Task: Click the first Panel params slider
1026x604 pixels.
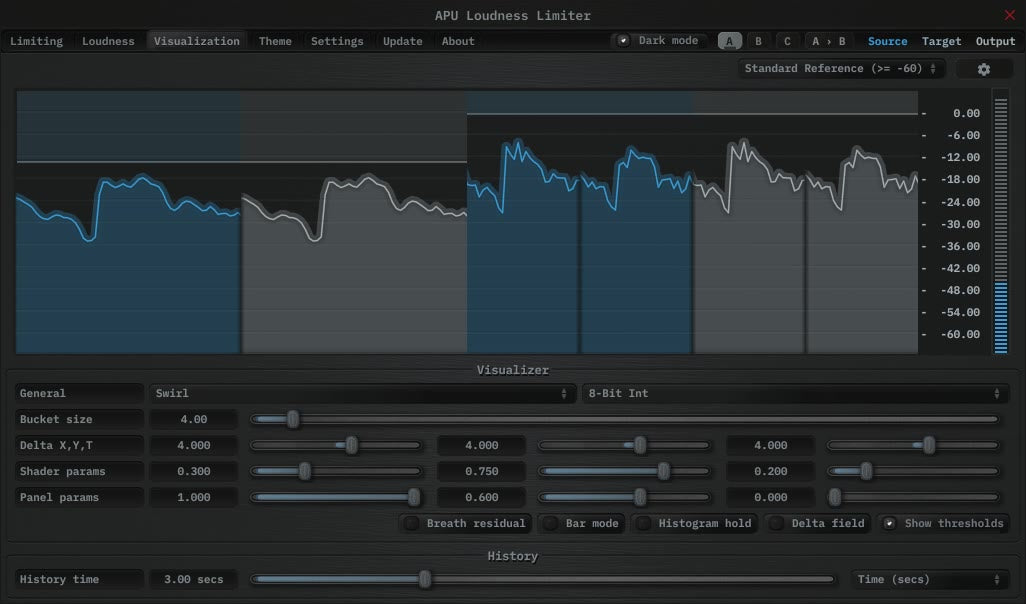Action: click(336, 497)
